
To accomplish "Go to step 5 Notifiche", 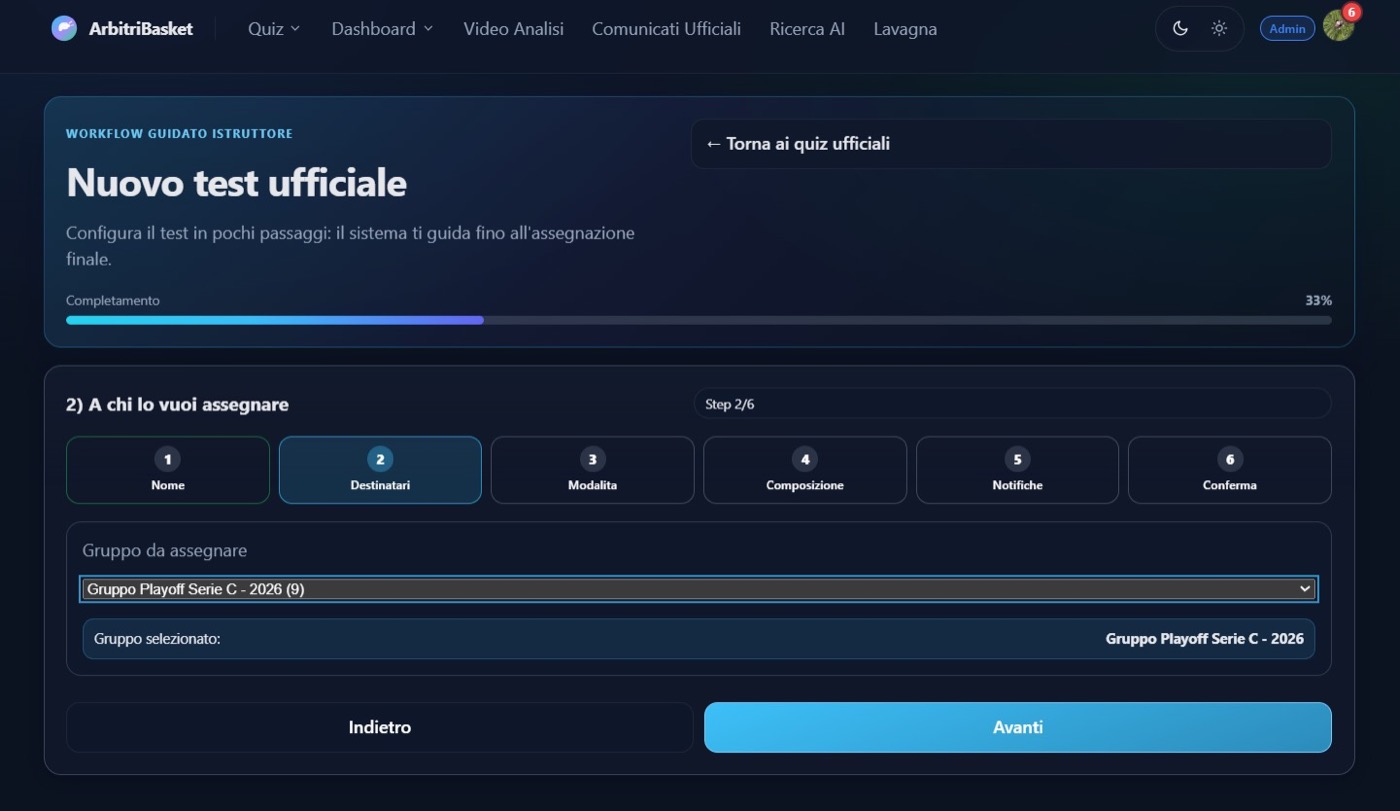I will [x=1017, y=470].
